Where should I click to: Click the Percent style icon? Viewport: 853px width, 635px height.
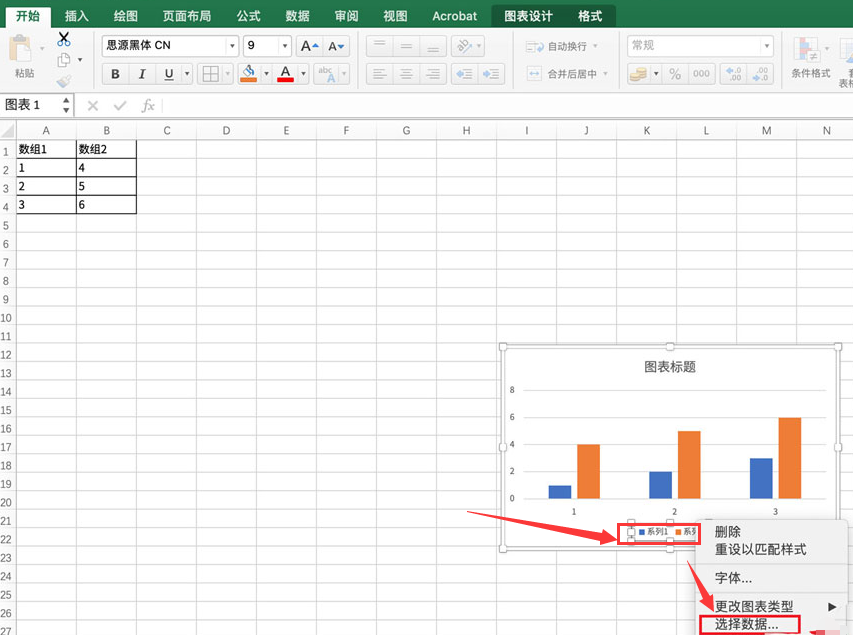click(674, 72)
